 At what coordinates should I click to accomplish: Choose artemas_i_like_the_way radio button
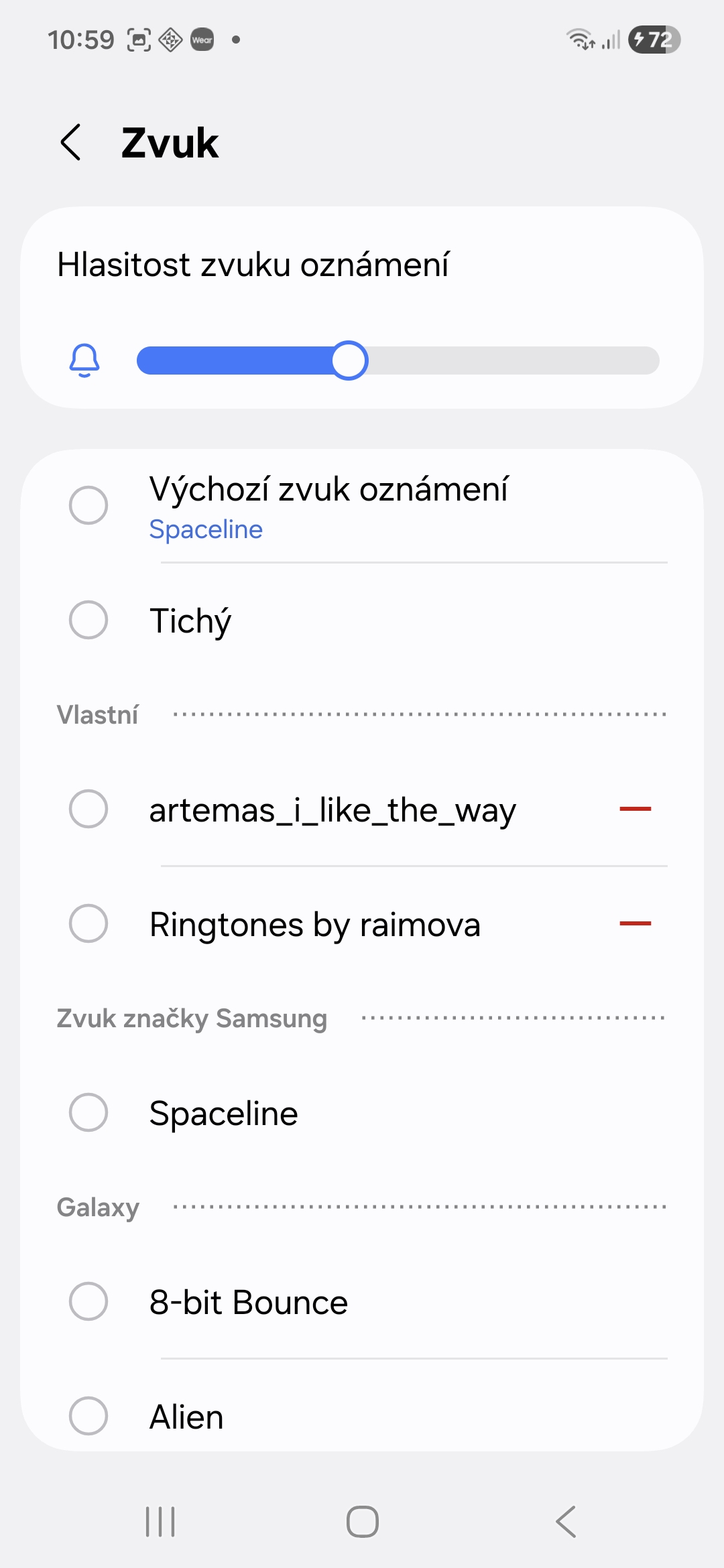point(88,809)
